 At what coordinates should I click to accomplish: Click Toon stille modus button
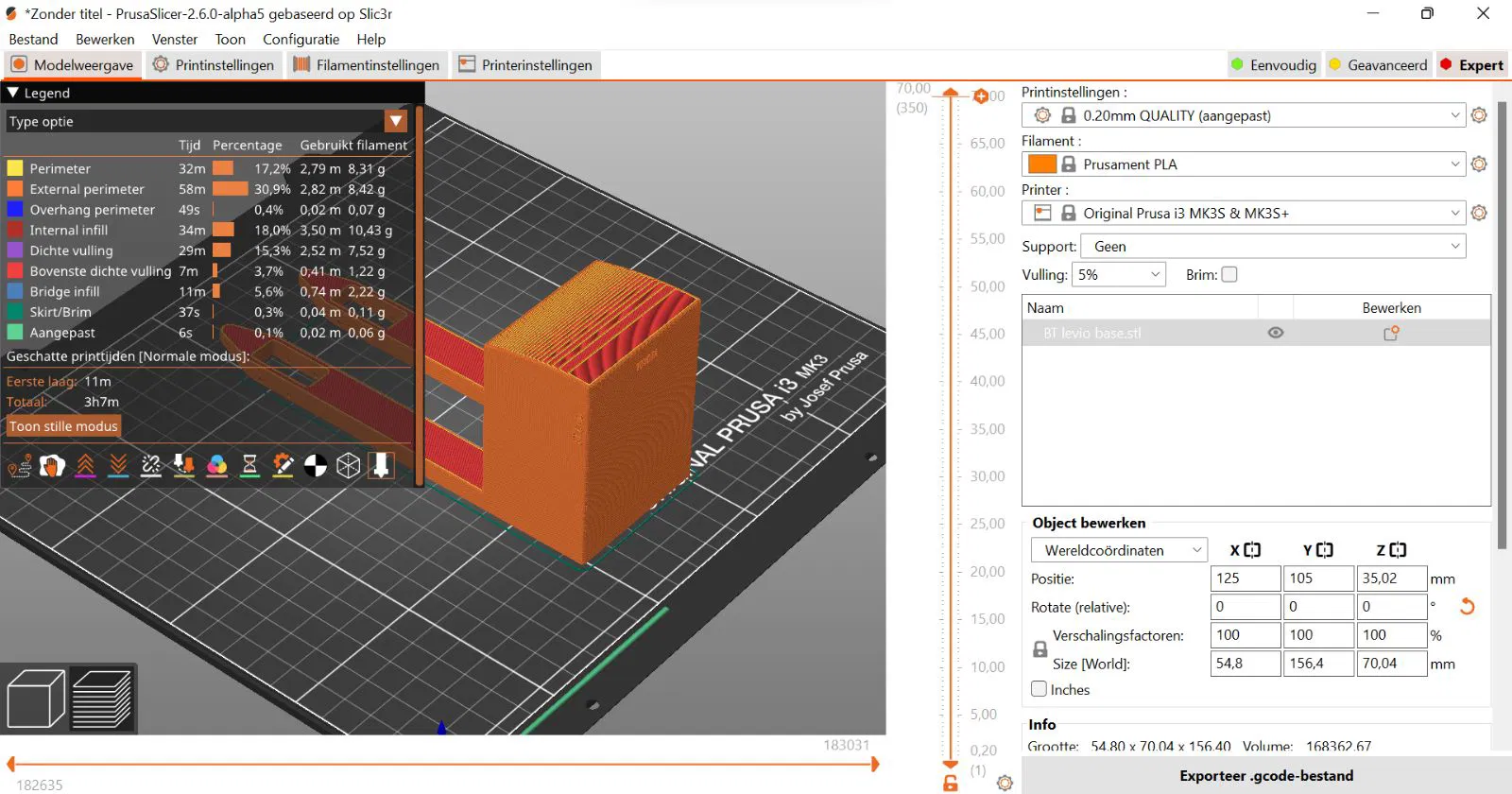click(63, 426)
